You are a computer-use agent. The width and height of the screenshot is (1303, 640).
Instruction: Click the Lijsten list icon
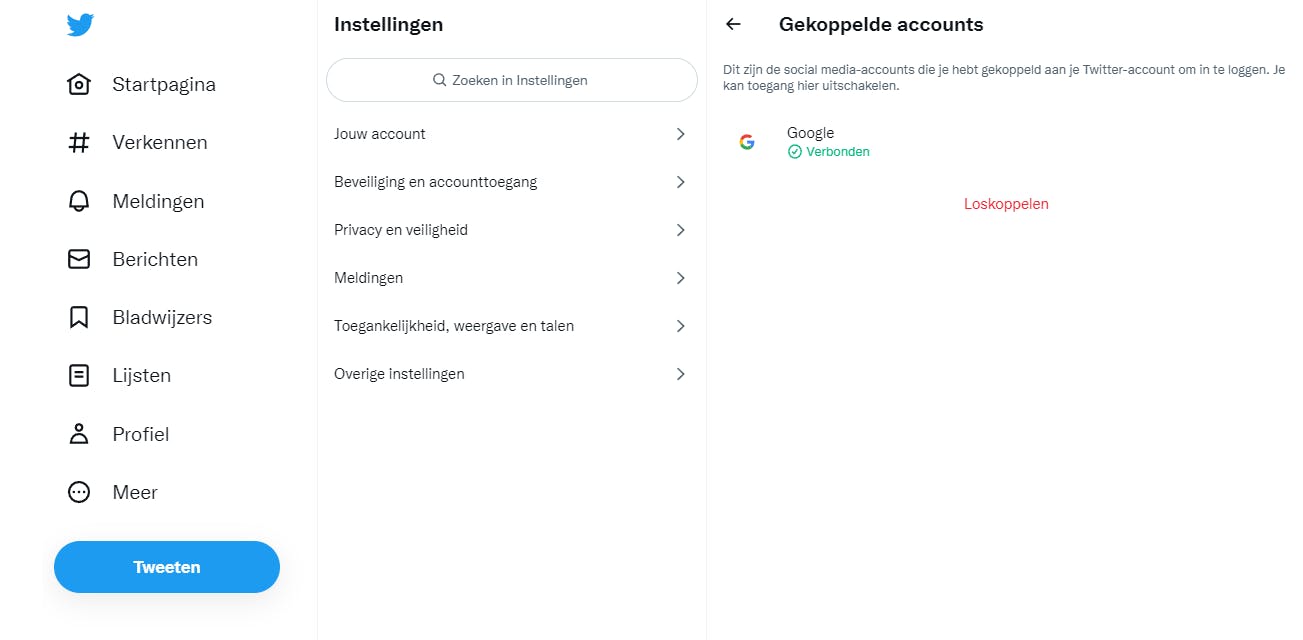coord(79,376)
